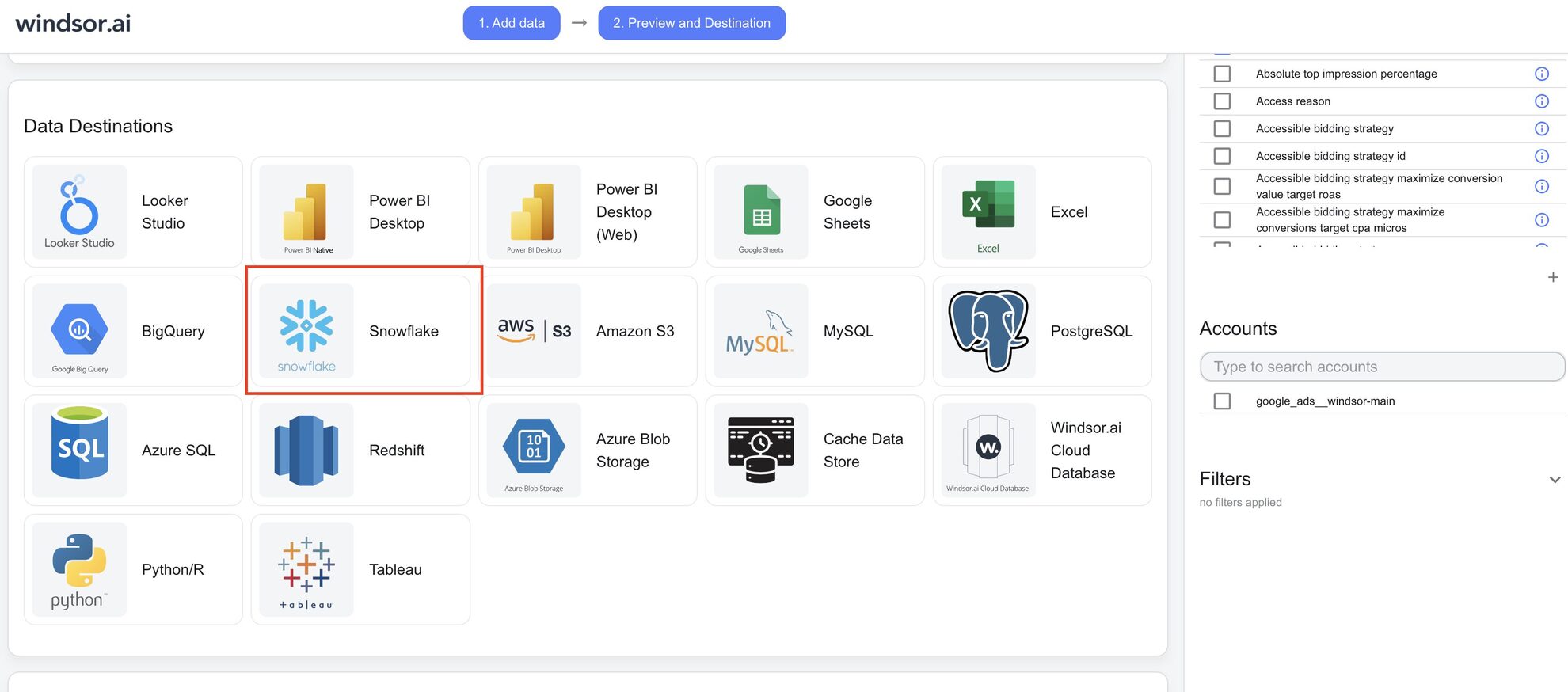Select the google_ads__windsor-main account checkbox

click(1222, 401)
